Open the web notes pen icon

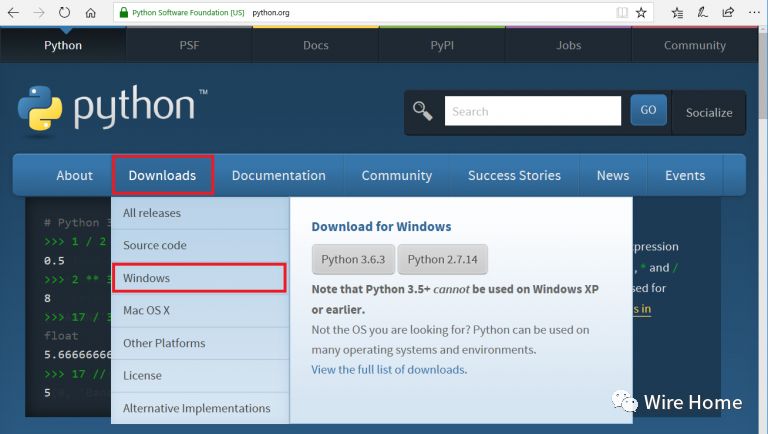(703, 13)
